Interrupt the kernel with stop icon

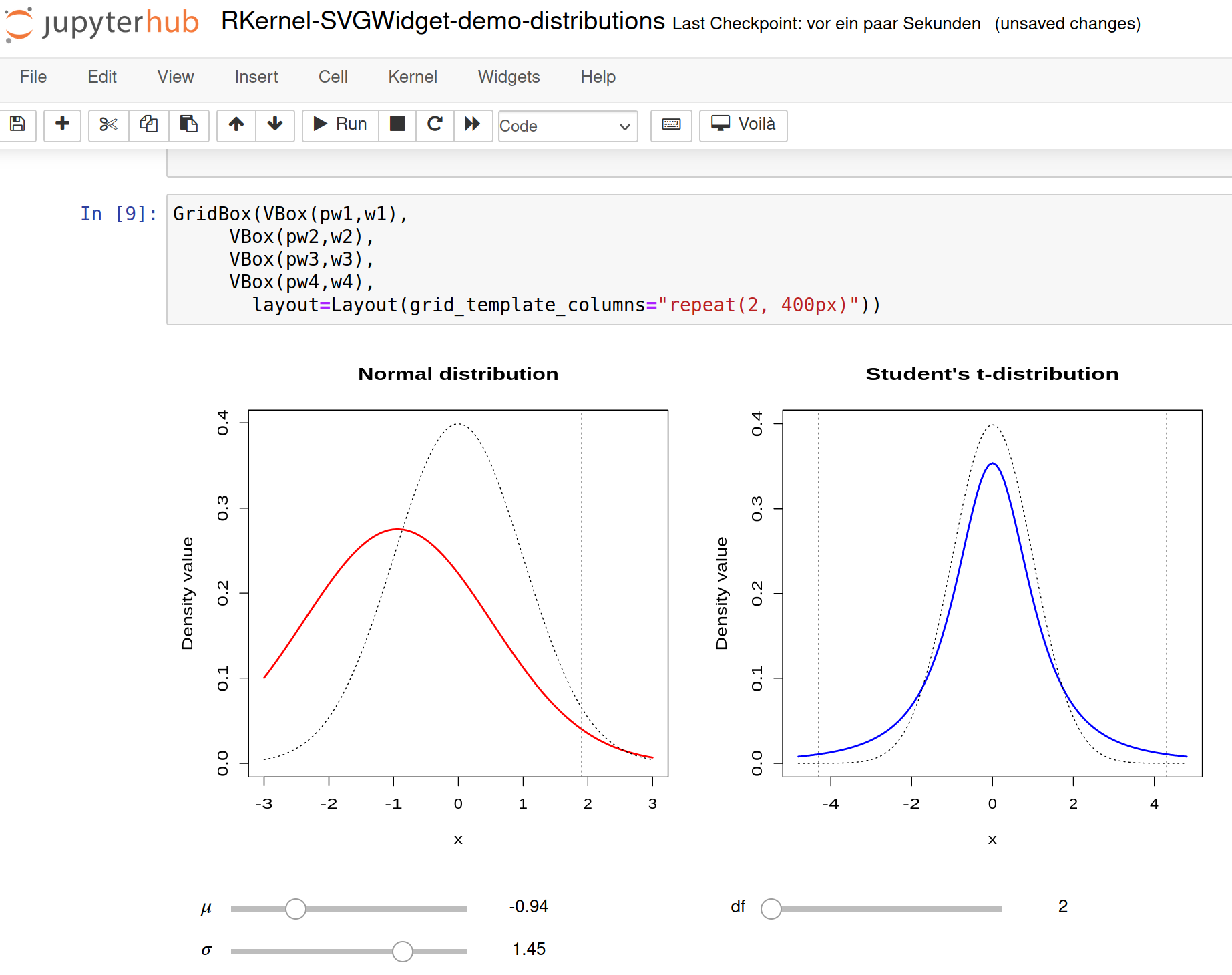[x=397, y=125]
